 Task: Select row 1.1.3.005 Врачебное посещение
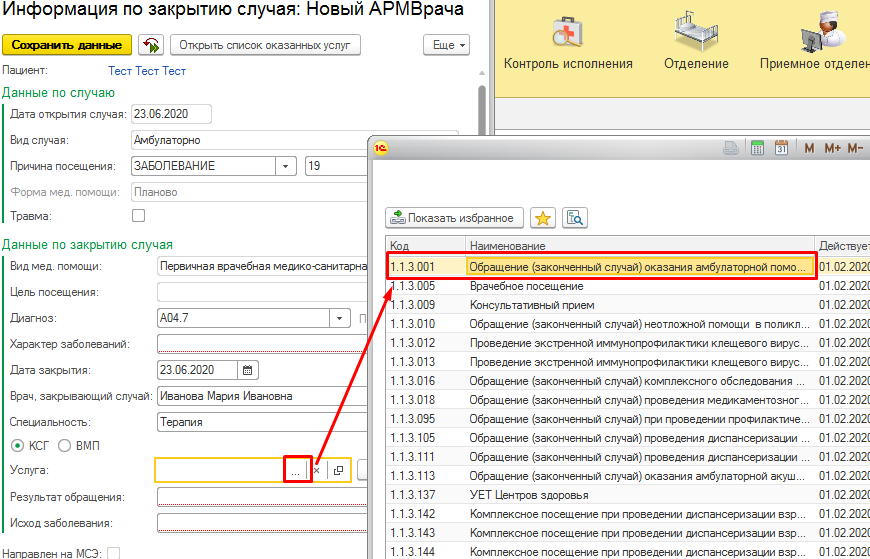tap(600, 286)
